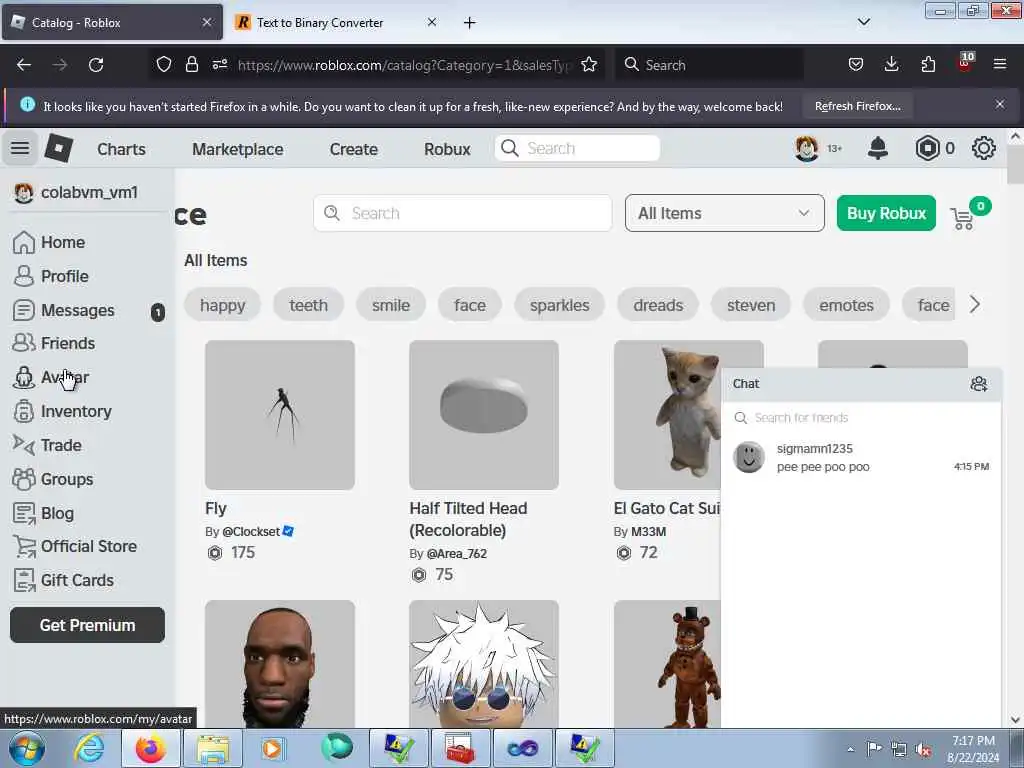The height and width of the screenshot is (768, 1024).
Task: Click the colabvm_vm1 username in sidebar
Action: 89,193
